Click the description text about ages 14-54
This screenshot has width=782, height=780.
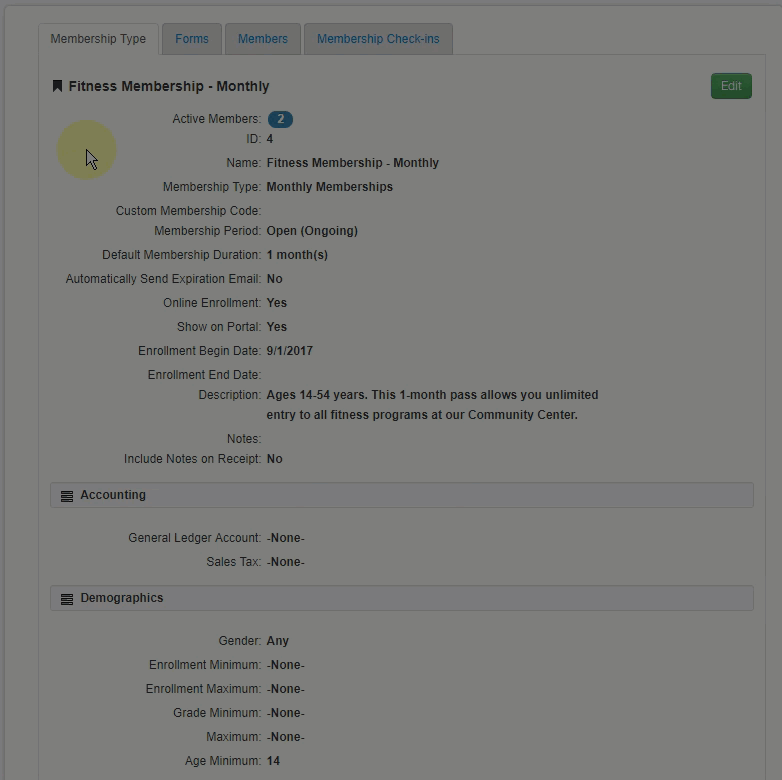click(x=432, y=405)
